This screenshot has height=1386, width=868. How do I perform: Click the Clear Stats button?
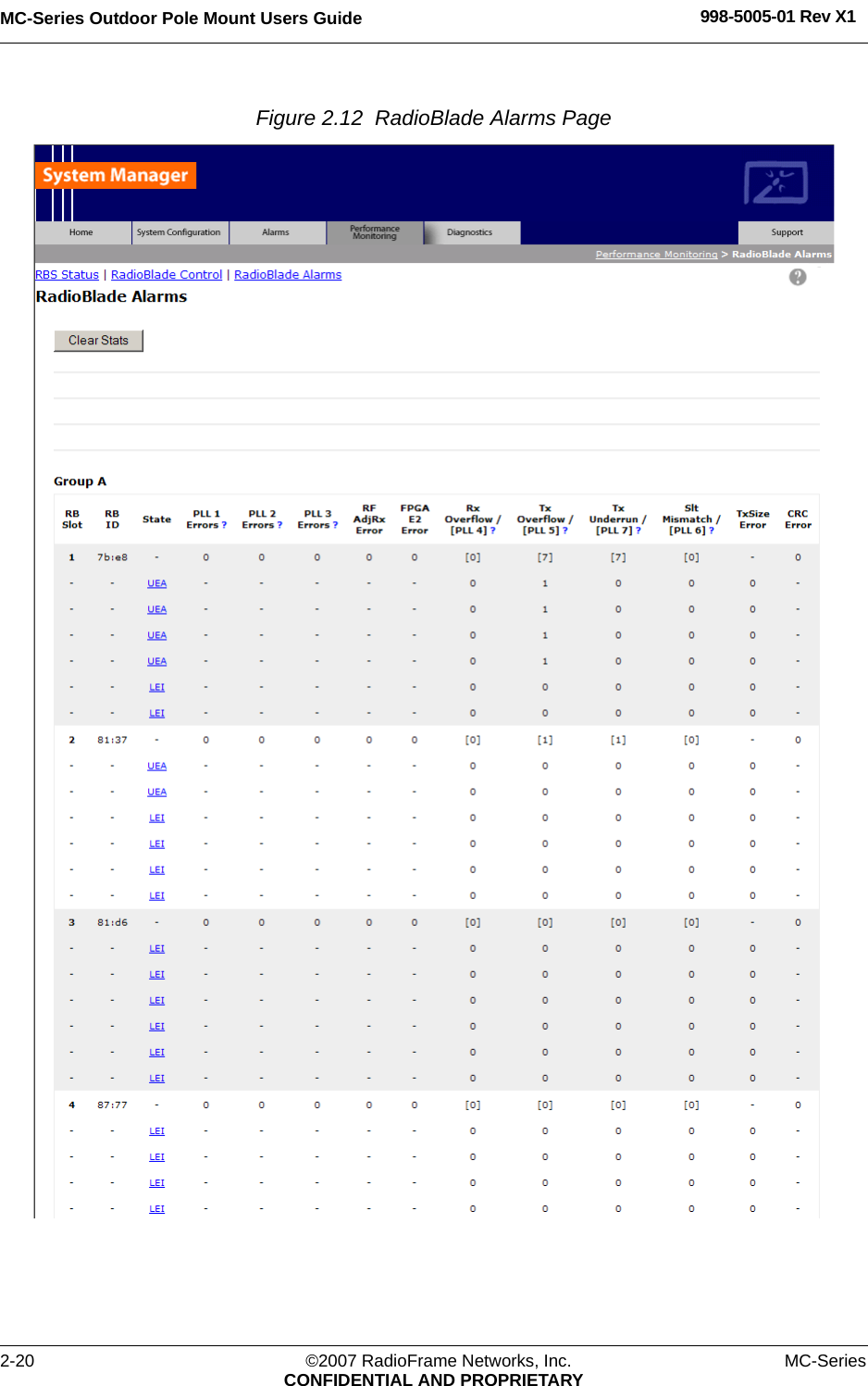click(98, 341)
